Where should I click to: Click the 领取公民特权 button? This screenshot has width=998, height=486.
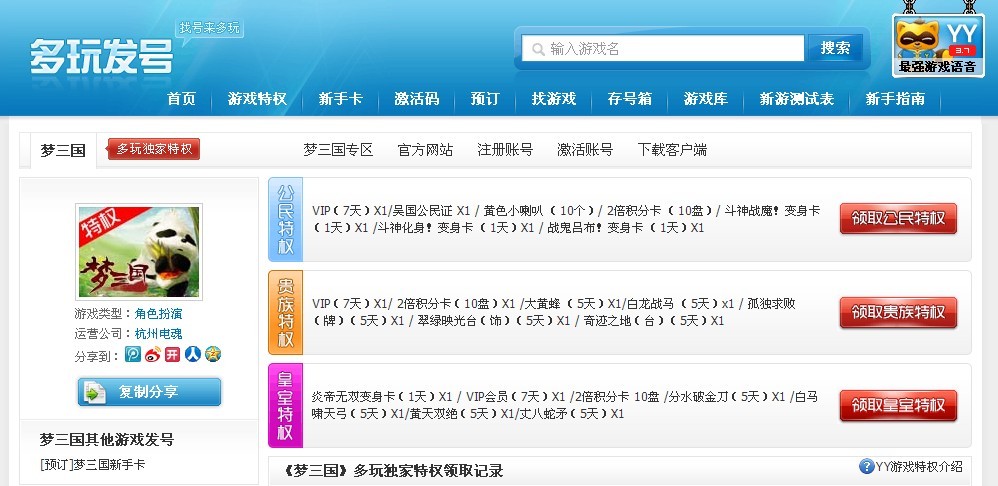(x=898, y=218)
